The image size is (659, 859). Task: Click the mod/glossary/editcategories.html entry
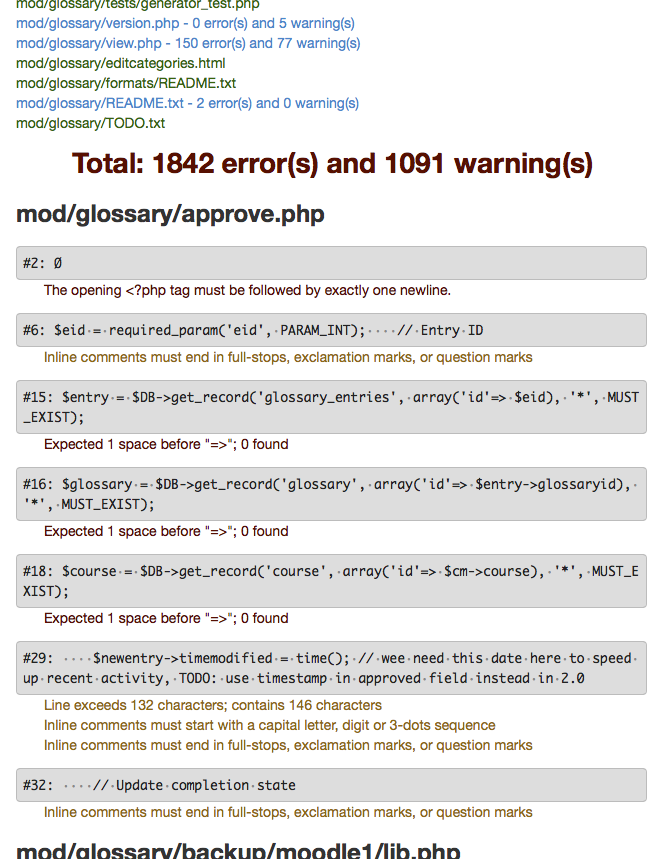[121, 64]
